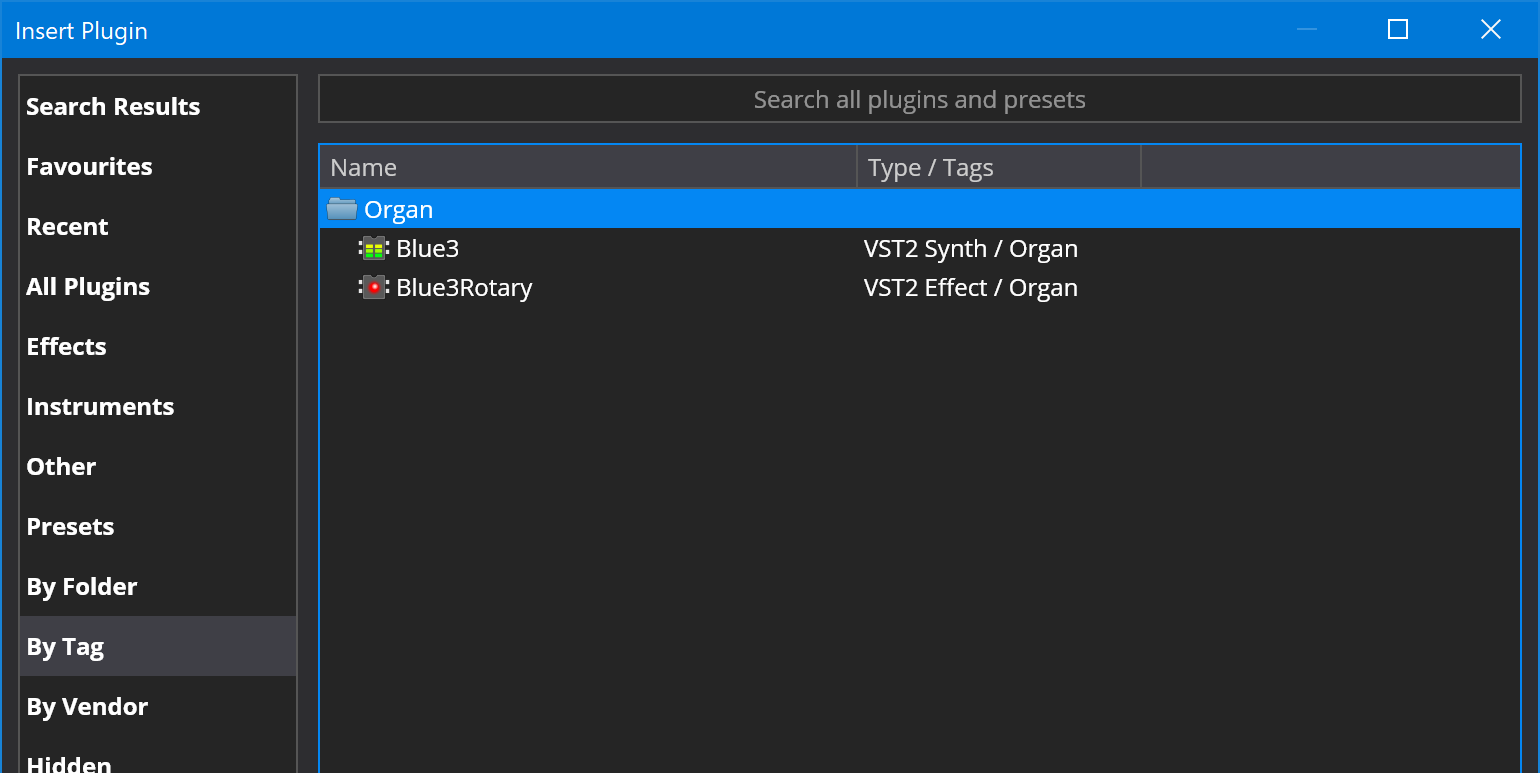This screenshot has height=773, width=1540.
Task: Sort list by Name column header
Action: click(x=587, y=168)
